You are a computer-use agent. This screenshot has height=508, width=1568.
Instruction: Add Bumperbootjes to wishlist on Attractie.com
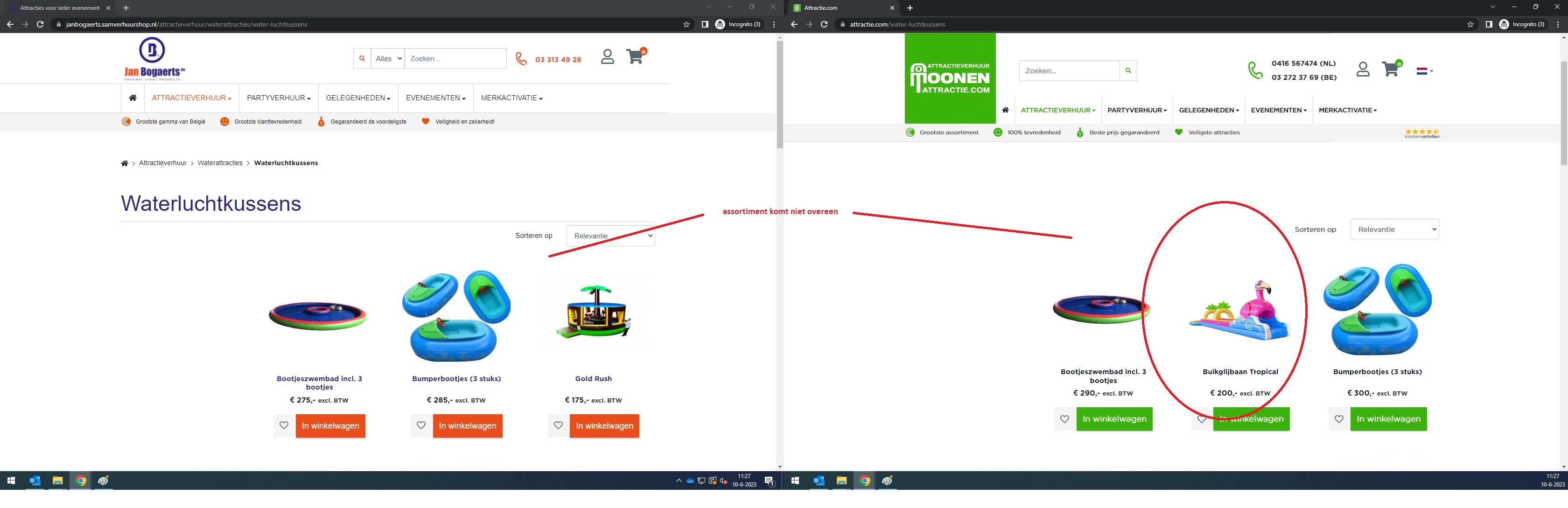pos(1339,418)
